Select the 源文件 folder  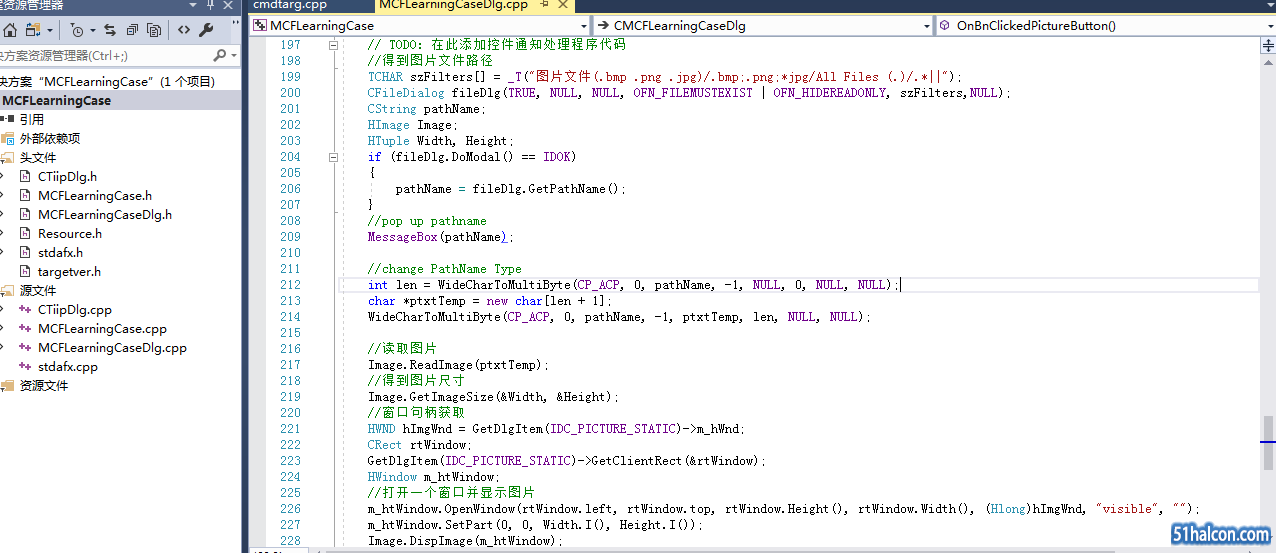(38, 290)
